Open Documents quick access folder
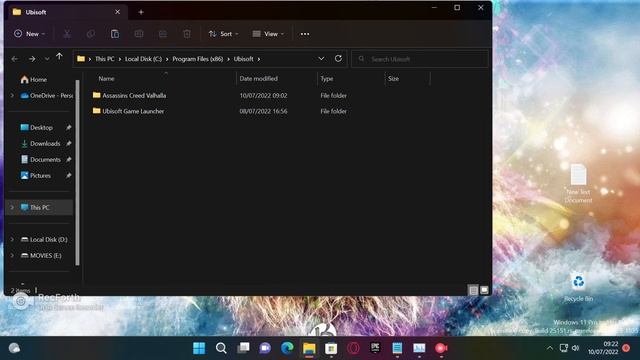The width and height of the screenshot is (640, 360). coord(41,160)
